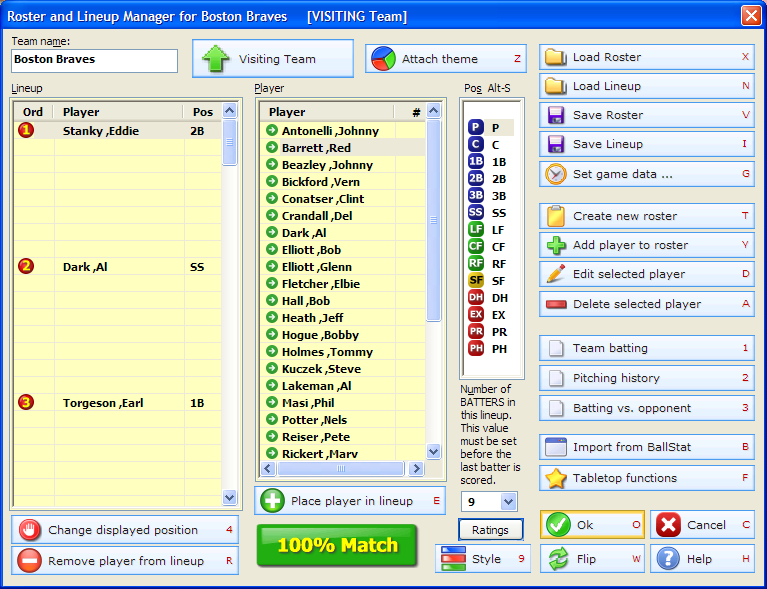The width and height of the screenshot is (767, 589).
Task: Click Load Roster
Action: point(647,57)
